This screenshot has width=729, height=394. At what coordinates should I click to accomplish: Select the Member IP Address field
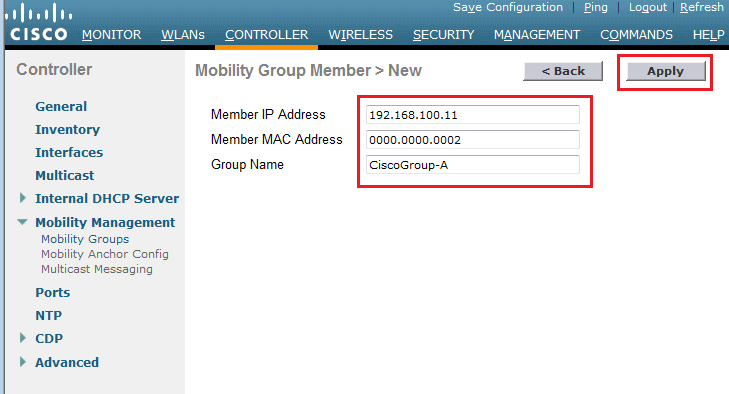[x=473, y=115]
